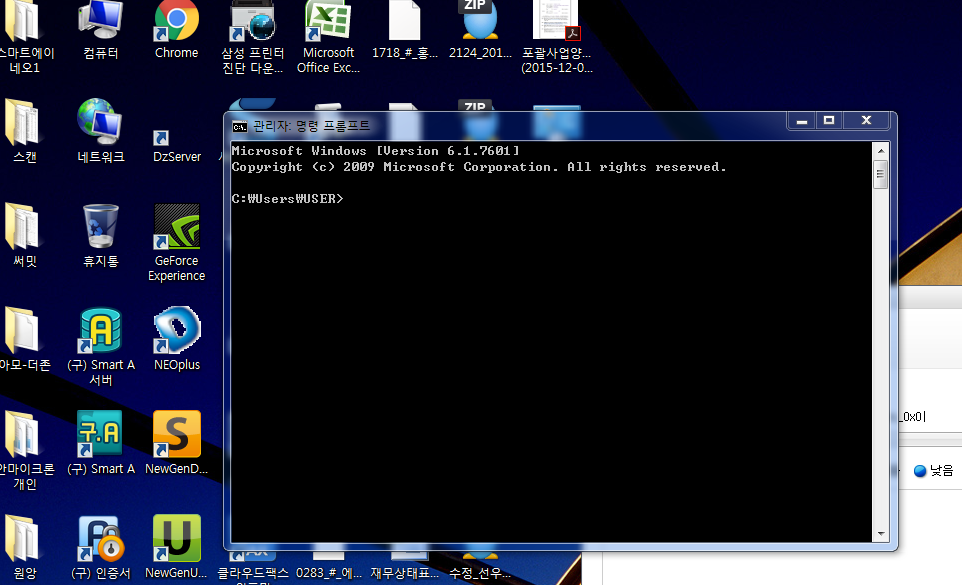The image size is (962, 585).
Task: Open the (구) 인증서 shortcut
Action: (101, 547)
